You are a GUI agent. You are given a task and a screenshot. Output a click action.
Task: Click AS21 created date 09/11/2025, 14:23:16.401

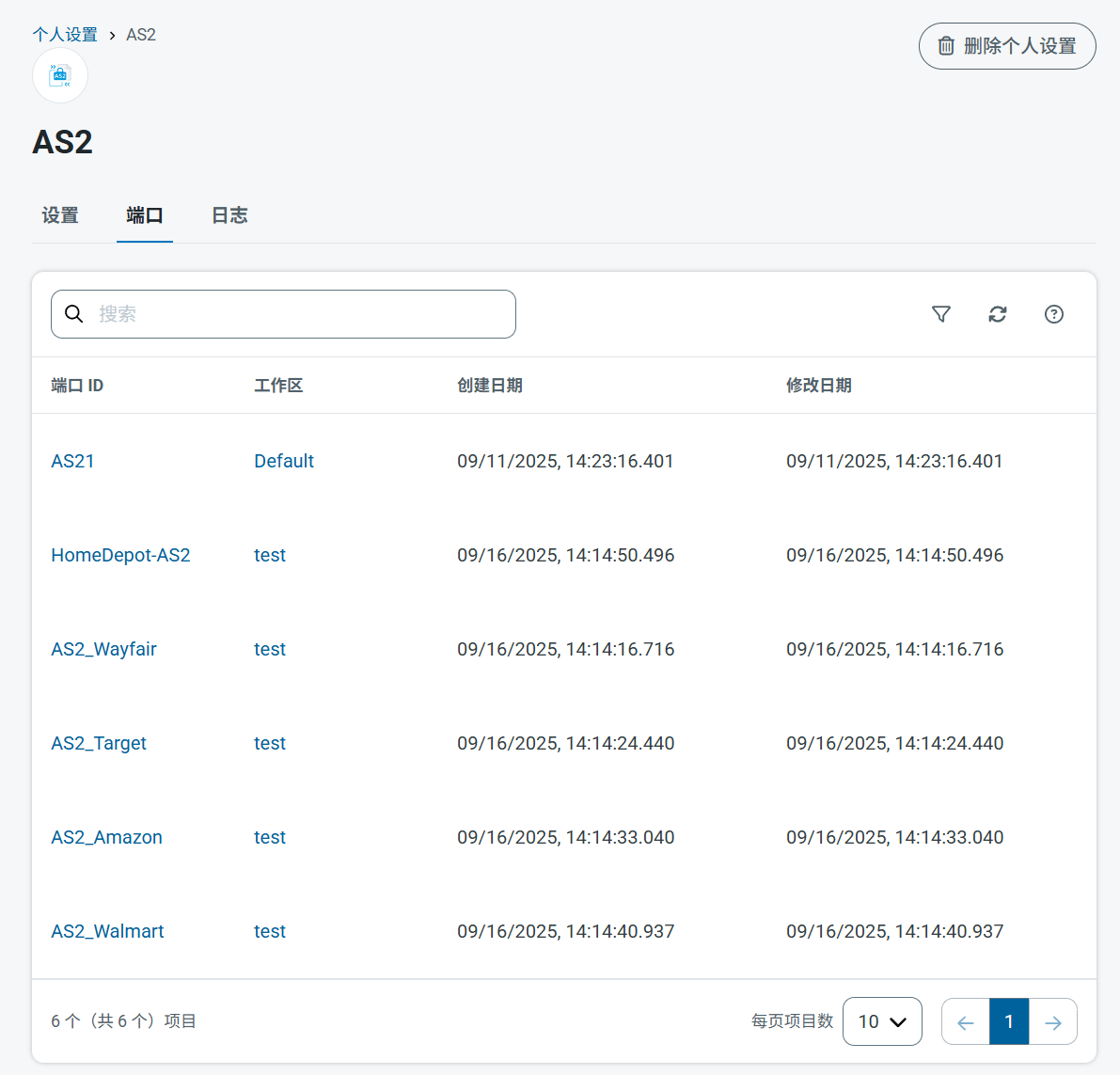point(565,462)
